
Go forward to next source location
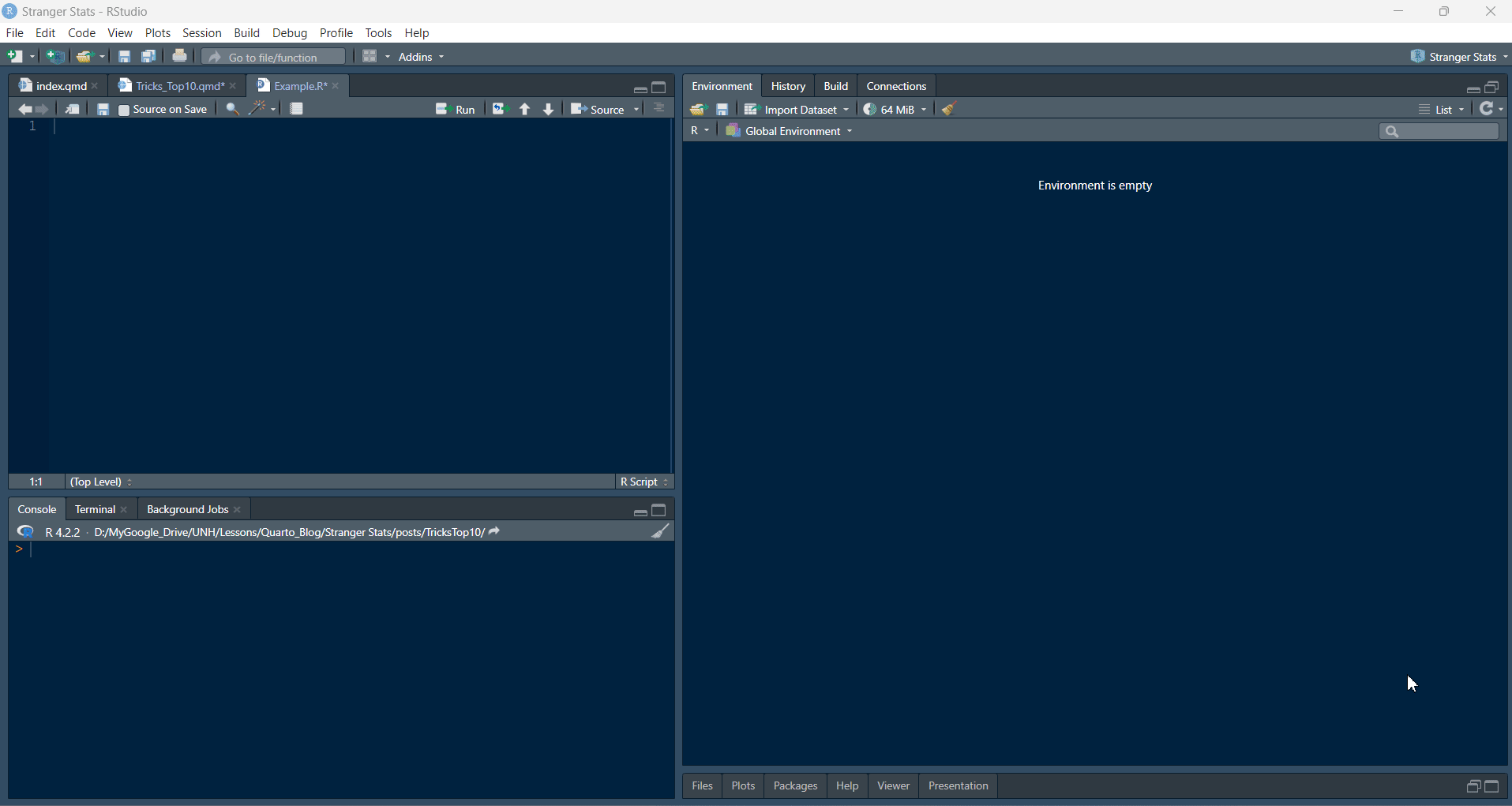(43, 110)
